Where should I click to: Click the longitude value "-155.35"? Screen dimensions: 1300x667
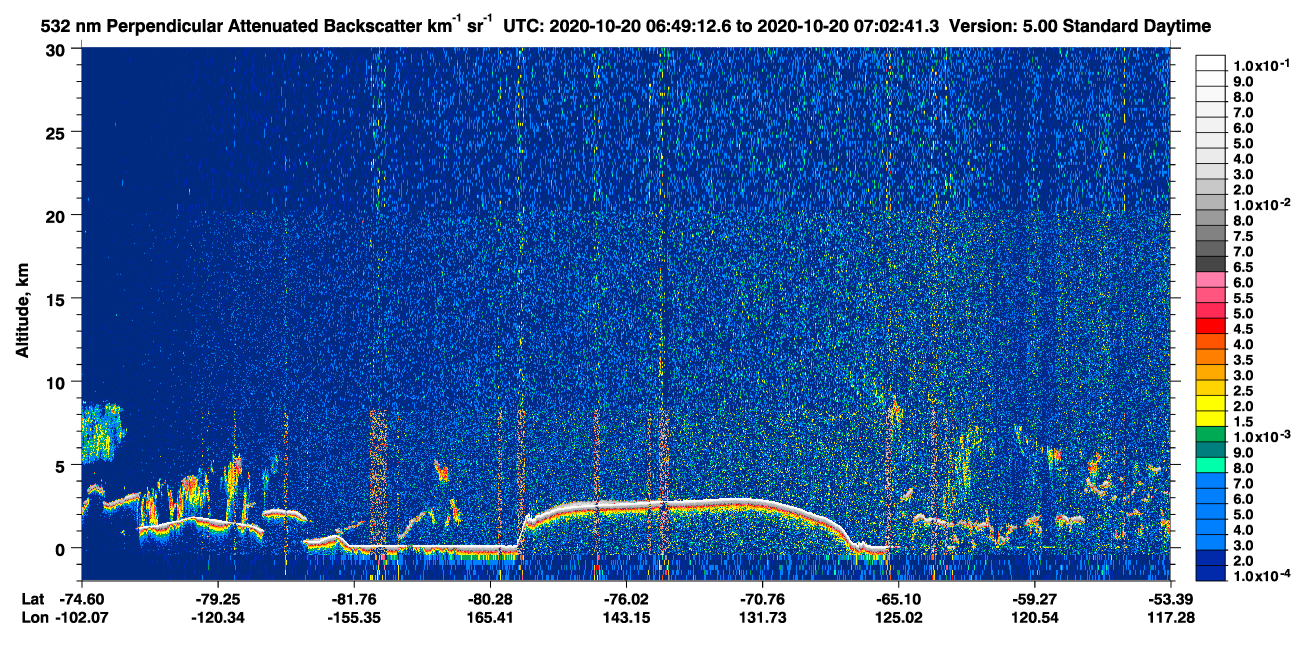pos(354,618)
